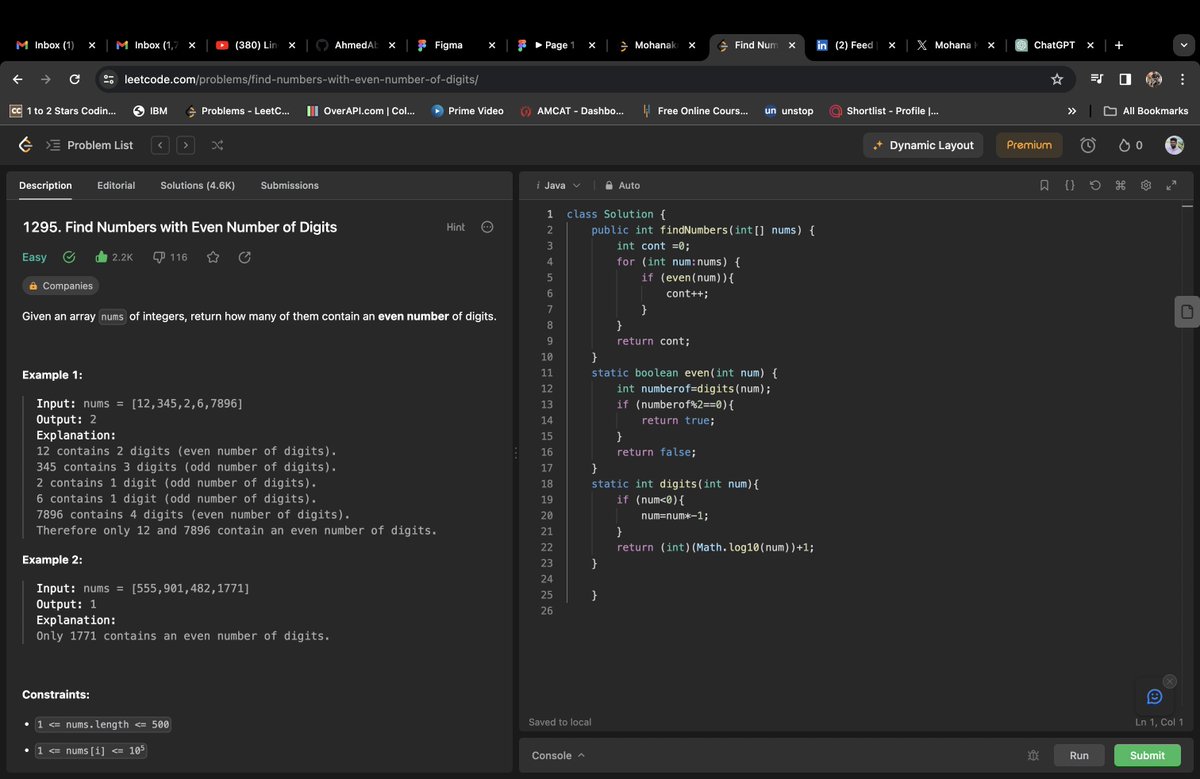Switch to the Description tab
The width and height of the screenshot is (1200, 779).
click(x=45, y=185)
